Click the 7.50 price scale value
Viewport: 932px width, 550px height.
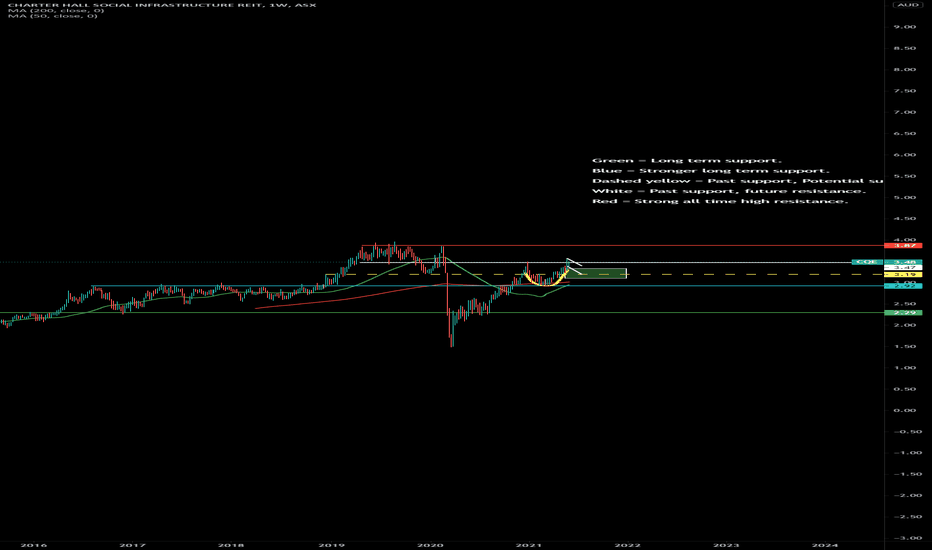pyautogui.click(x=905, y=91)
